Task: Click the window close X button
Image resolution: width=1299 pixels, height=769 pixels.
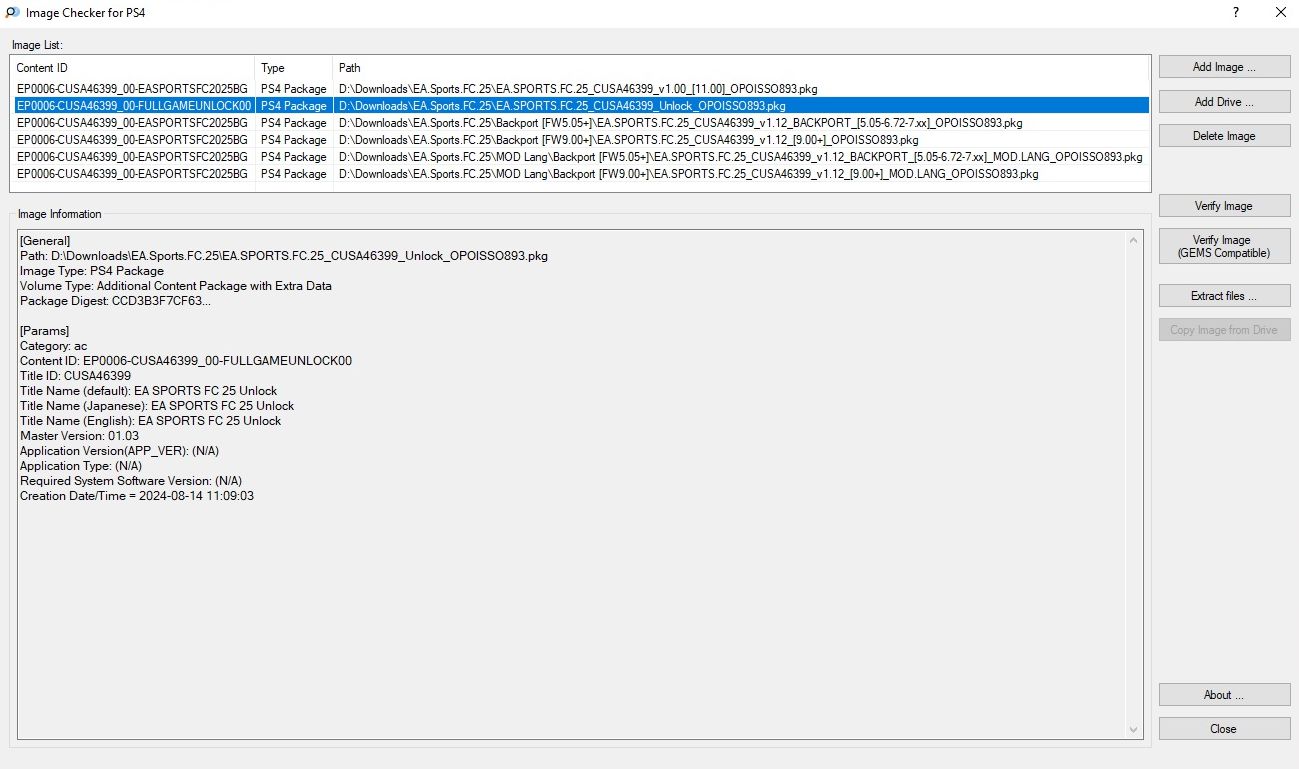Action: (x=1280, y=13)
